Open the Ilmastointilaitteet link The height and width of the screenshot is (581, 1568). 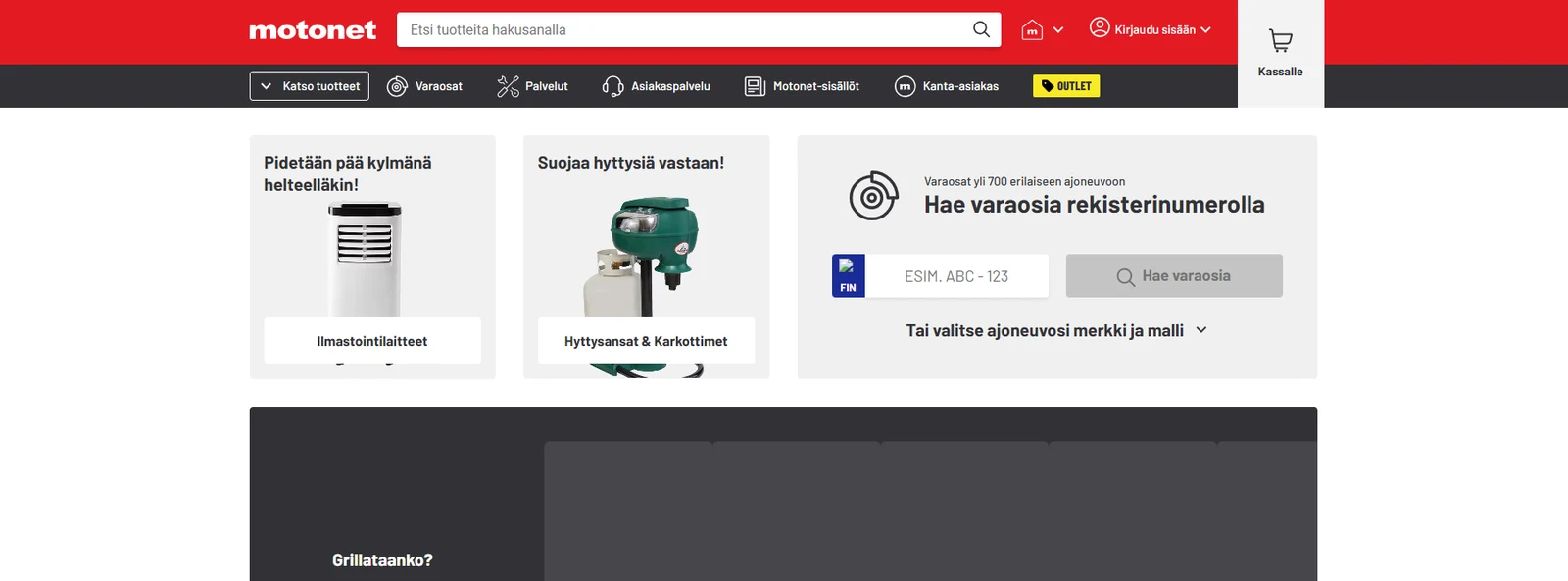[372, 341]
